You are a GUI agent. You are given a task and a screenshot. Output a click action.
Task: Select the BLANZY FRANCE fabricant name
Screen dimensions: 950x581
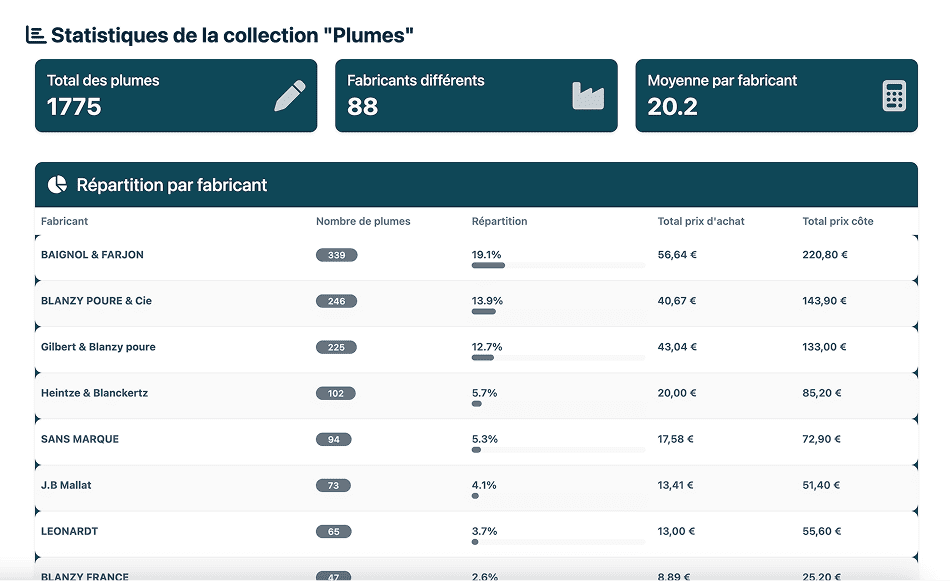coord(84,577)
